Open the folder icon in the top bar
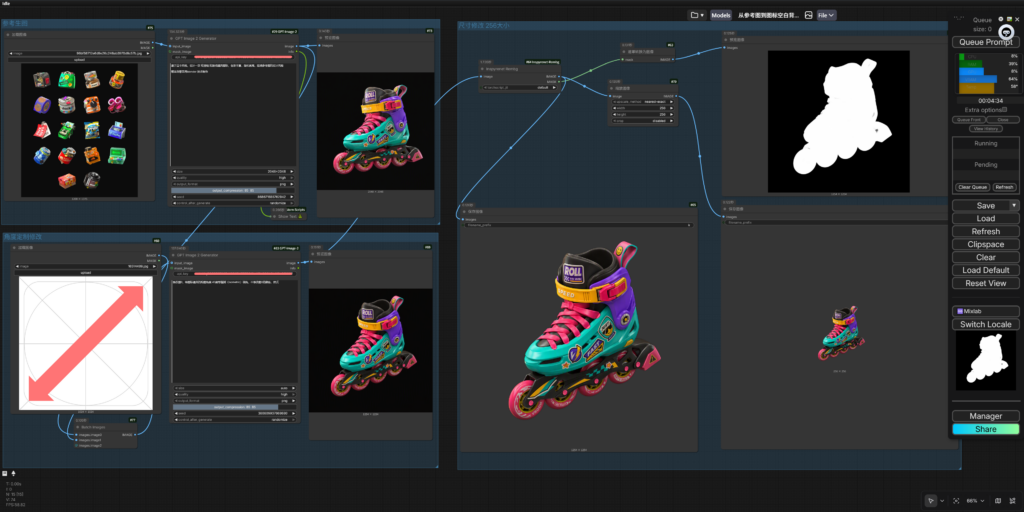Screen dimensions: 1024x512 [x=697, y=15]
